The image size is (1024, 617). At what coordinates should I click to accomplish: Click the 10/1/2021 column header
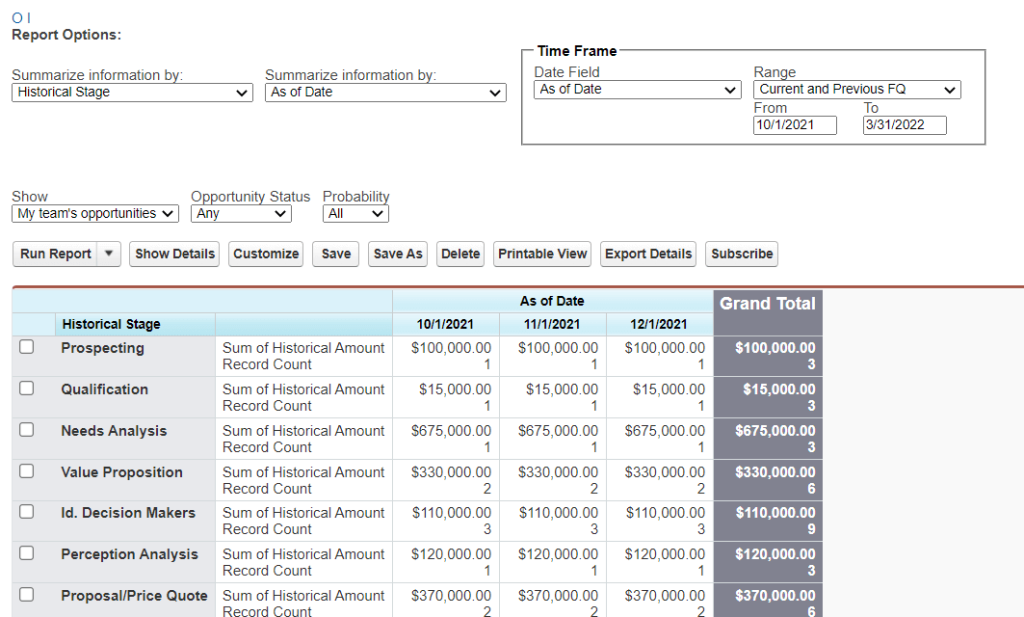445,324
